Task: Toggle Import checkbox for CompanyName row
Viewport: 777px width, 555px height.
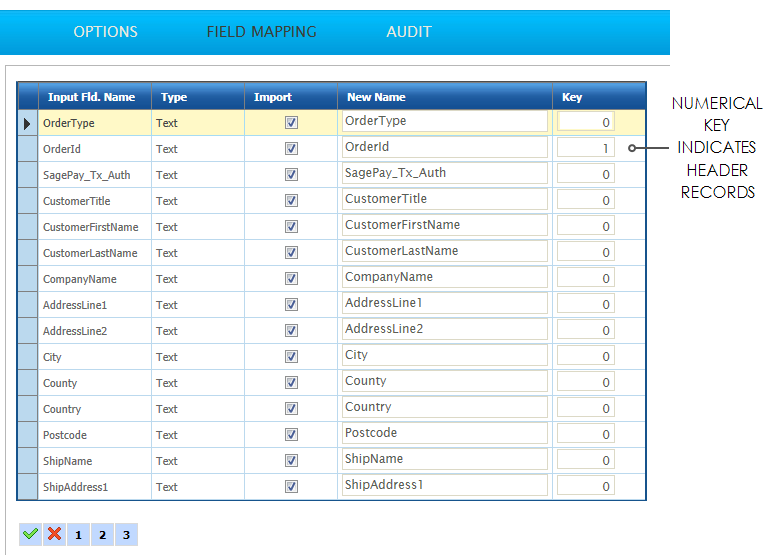Action: tap(291, 279)
